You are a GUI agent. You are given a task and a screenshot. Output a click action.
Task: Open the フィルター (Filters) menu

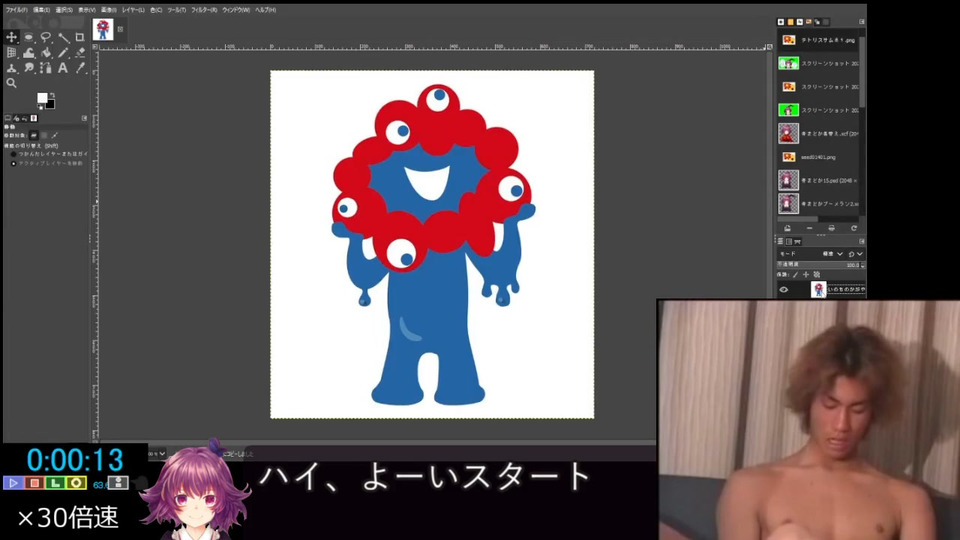click(204, 9)
